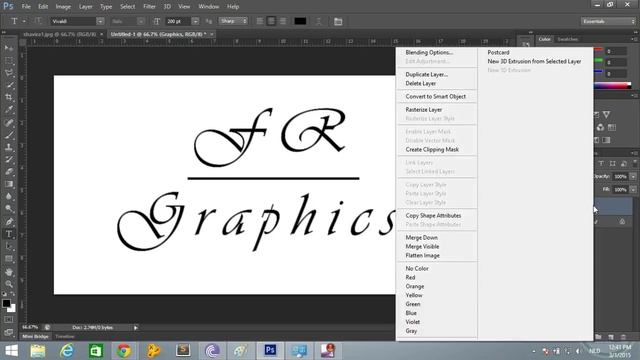The image size is (640, 360).
Task: Select the Zoom tool
Action: point(9,284)
